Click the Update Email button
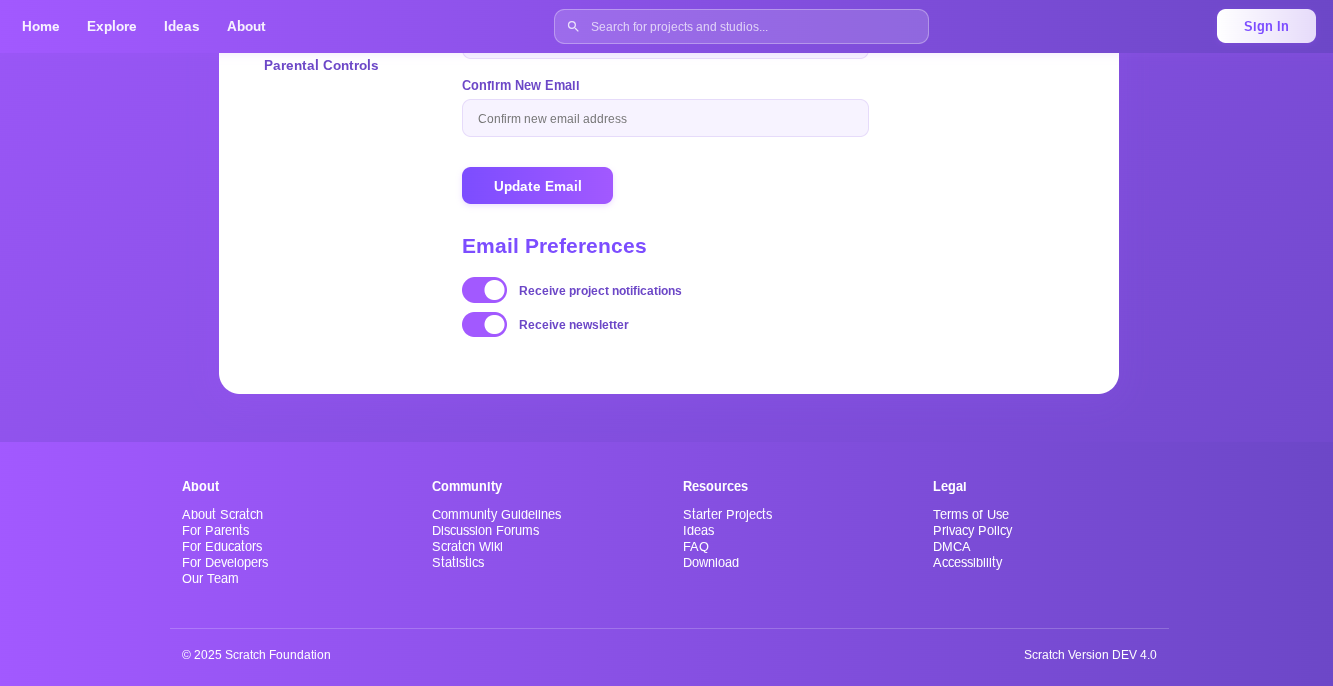 point(537,186)
